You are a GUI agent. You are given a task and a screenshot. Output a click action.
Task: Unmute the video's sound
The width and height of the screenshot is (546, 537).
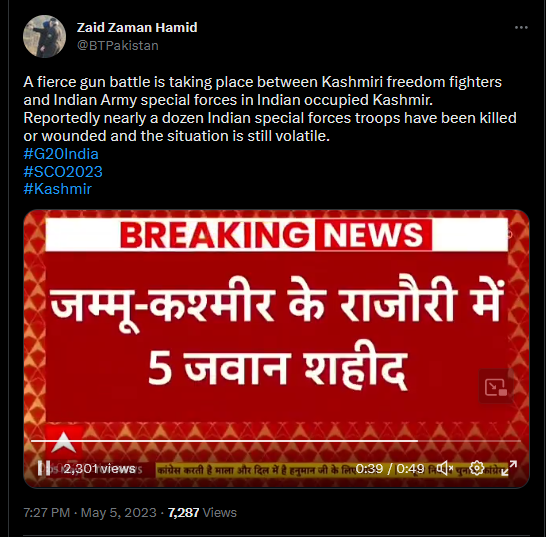pos(444,468)
